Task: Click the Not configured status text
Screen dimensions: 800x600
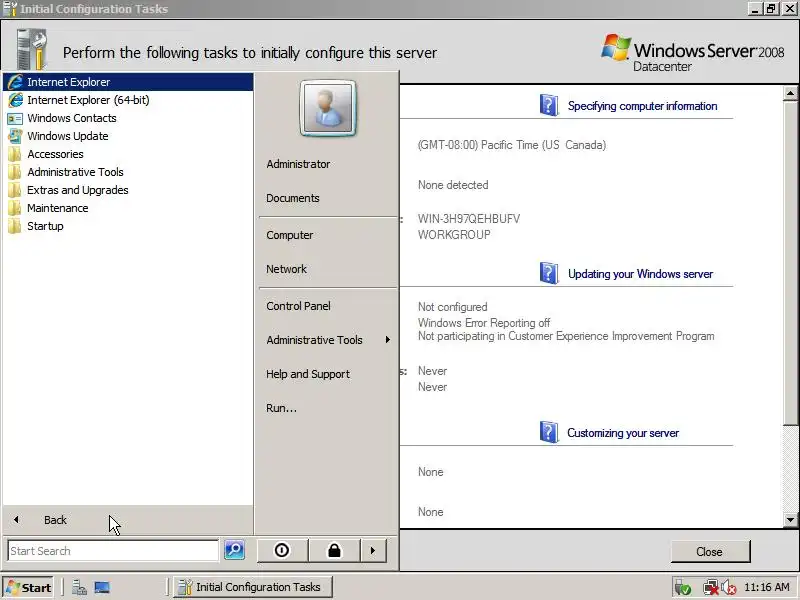Action: (453, 307)
